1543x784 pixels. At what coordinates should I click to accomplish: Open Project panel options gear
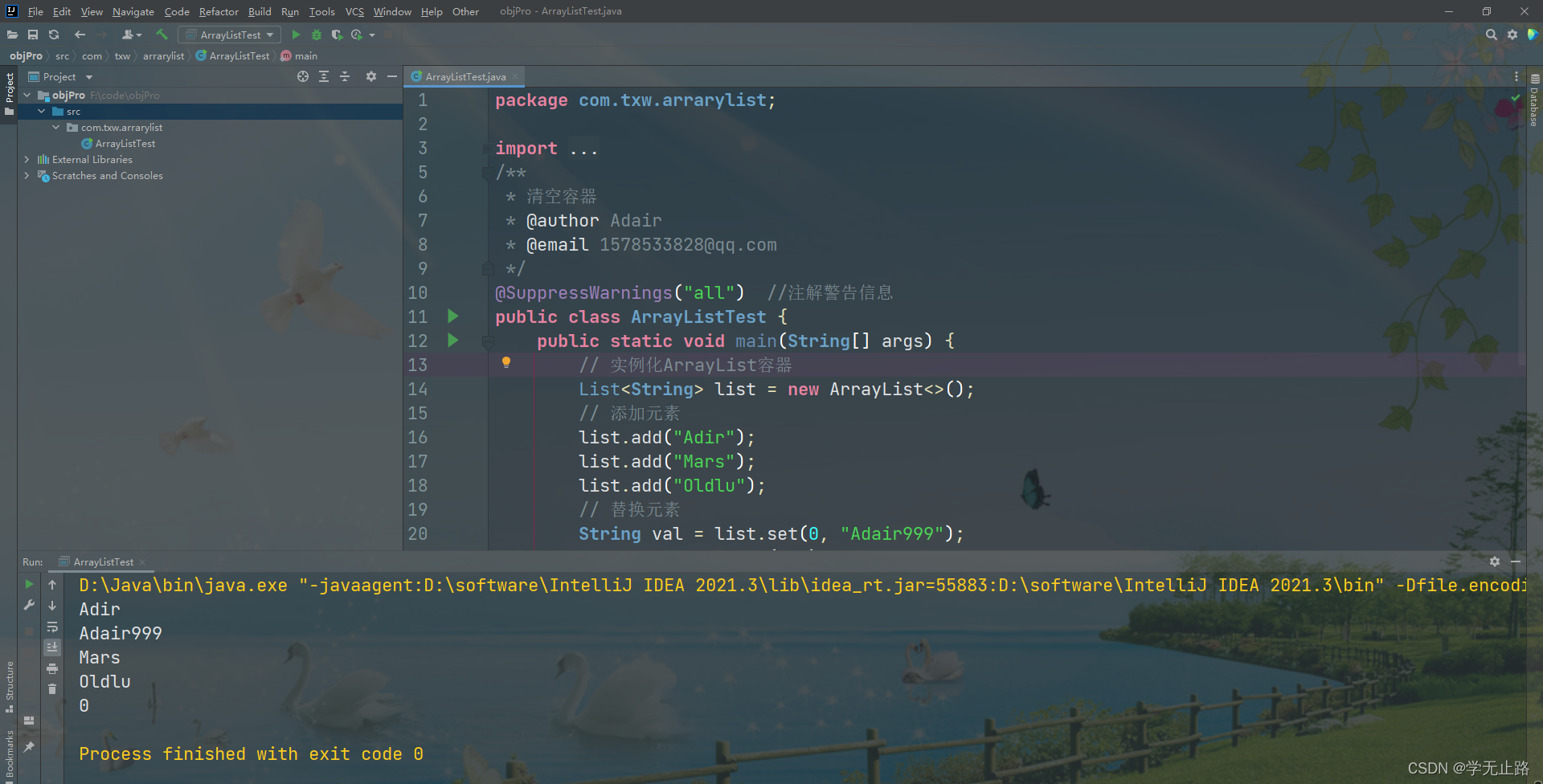370,76
